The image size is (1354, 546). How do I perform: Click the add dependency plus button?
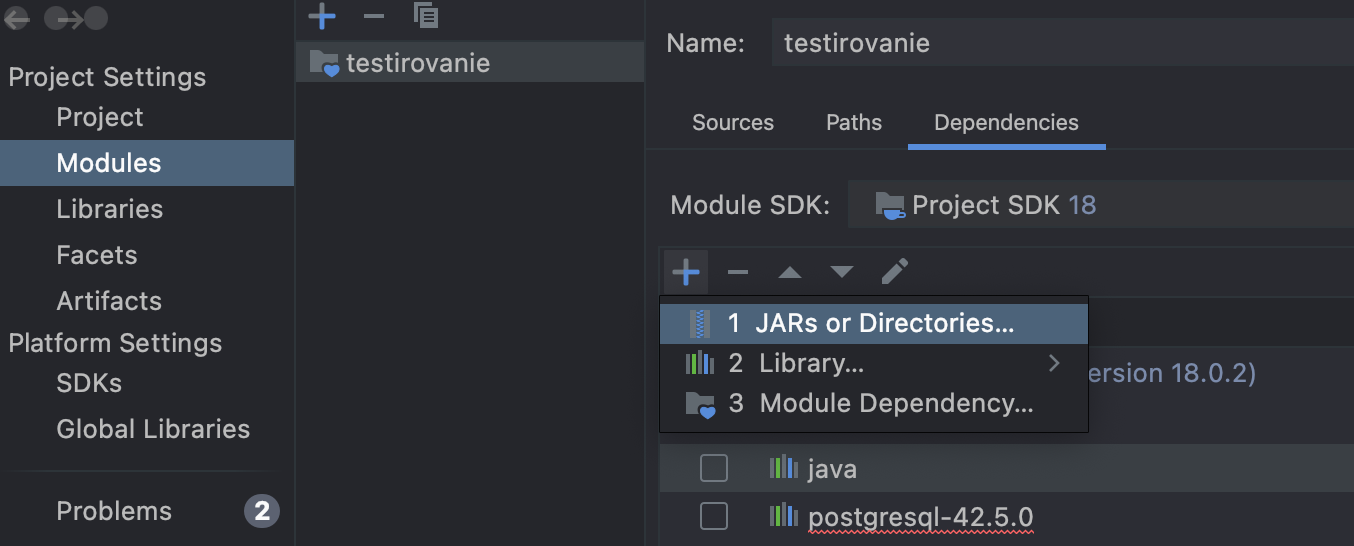pos(686,272)
